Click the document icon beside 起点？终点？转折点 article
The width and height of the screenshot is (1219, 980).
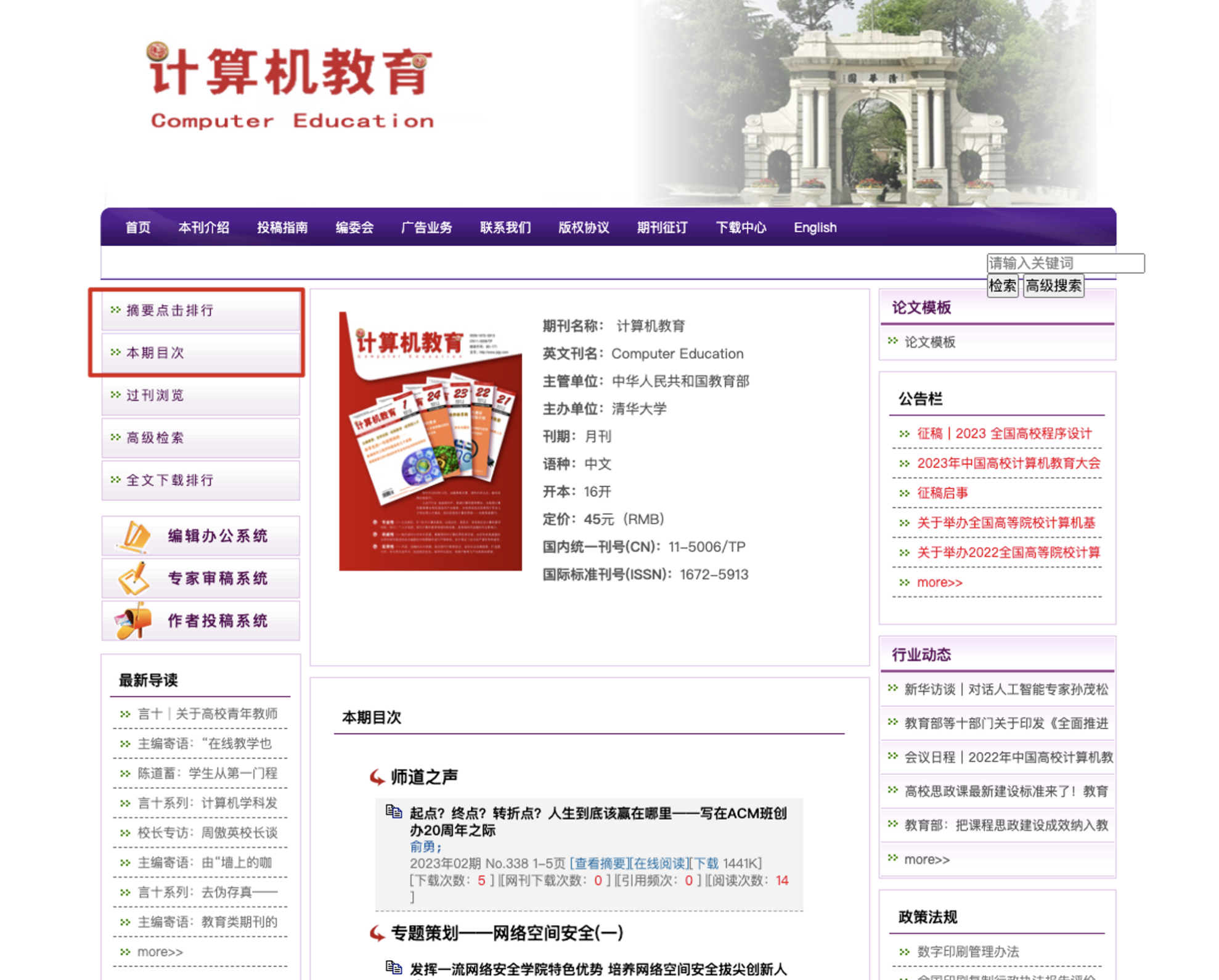pos(393,812)
